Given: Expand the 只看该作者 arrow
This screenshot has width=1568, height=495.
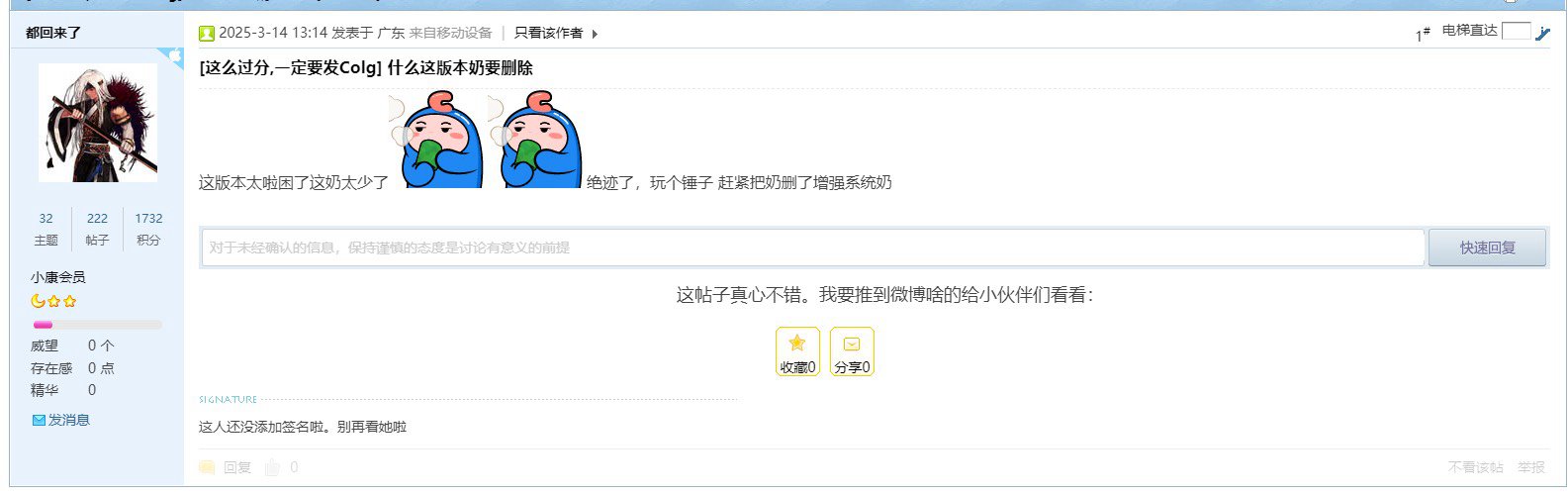Looking at the screenshot, I should [595, 34].
